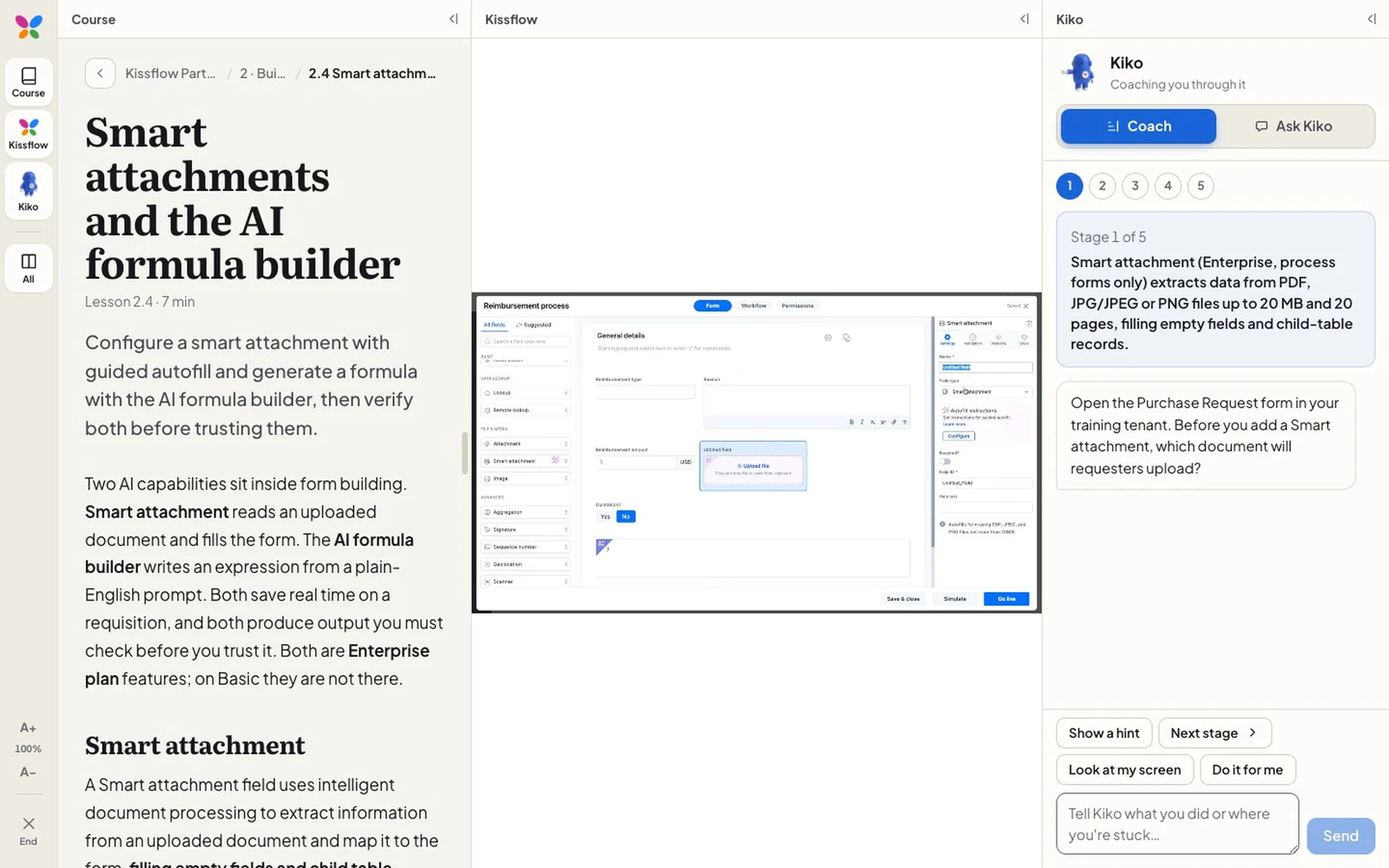Screen dimensions: 1389x868
Task: Collapse the Kissflow panel
Action: click(1024, 19)
